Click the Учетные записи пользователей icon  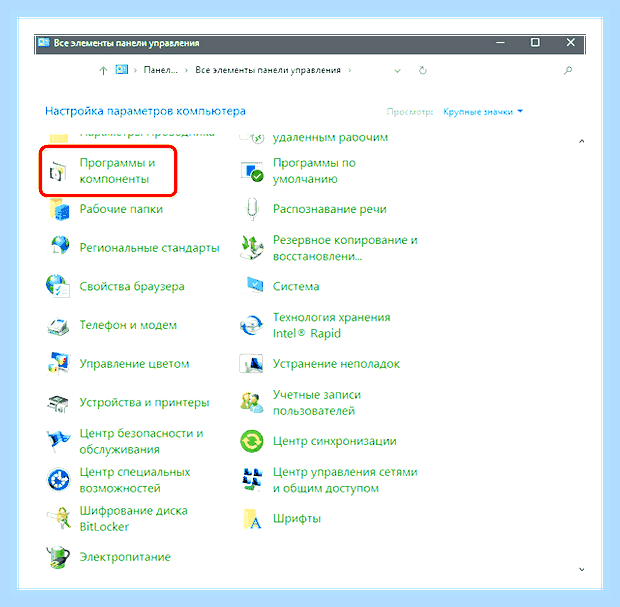(x=251, y=402)
